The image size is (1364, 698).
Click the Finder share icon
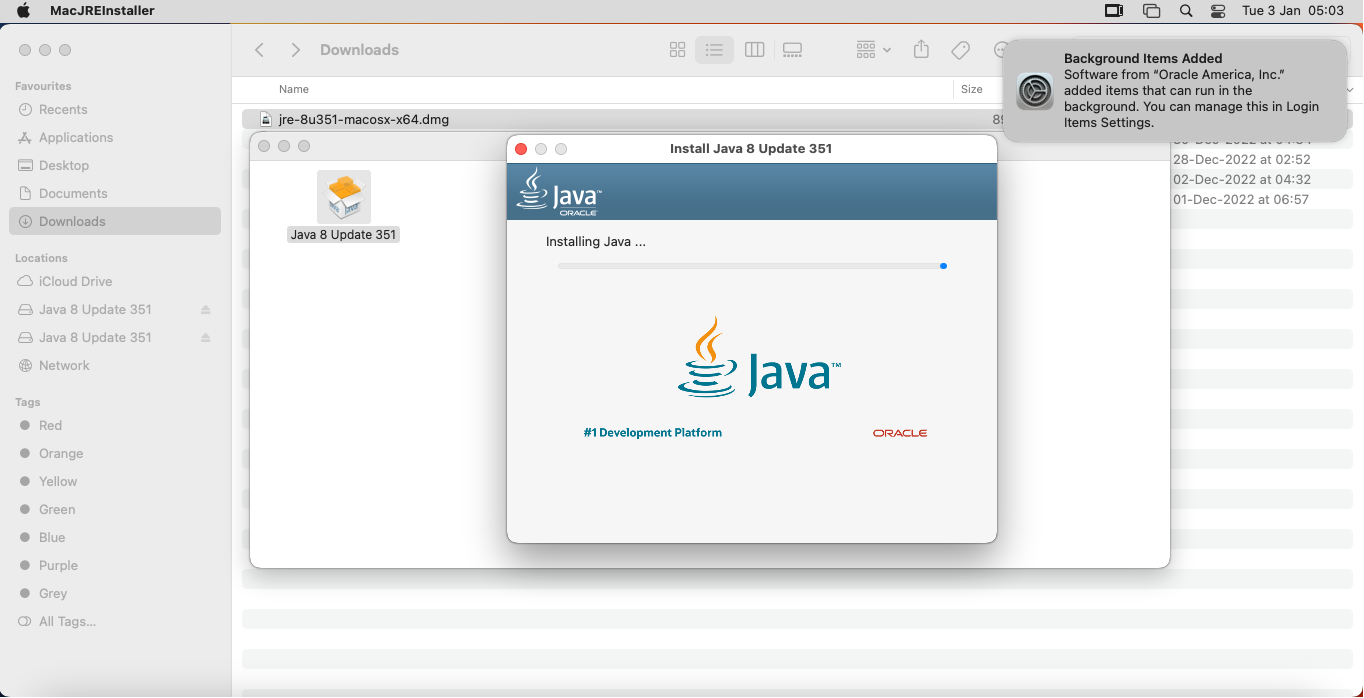coord(922,50)
